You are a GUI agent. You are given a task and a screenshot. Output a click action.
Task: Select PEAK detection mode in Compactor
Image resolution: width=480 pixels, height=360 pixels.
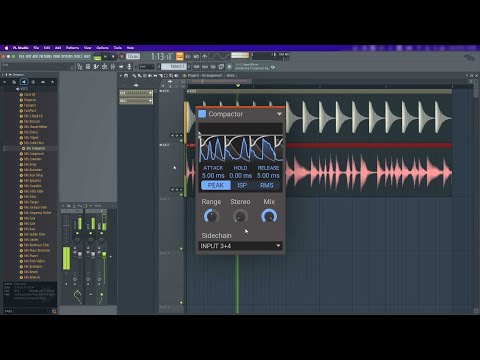coord(216,185)
